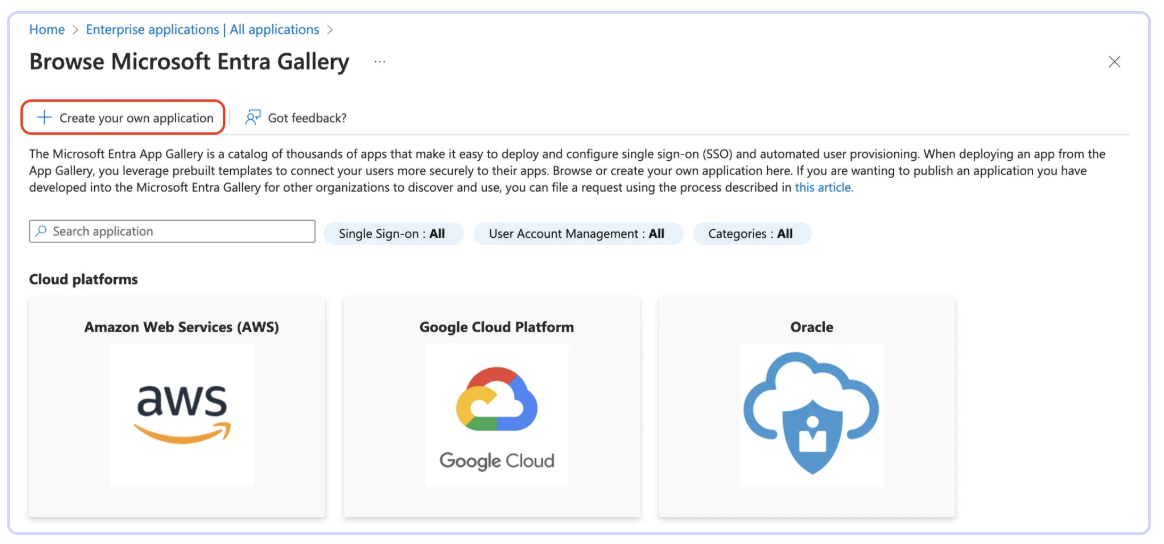Open the ellipsis menu beside the page title
This screenshot has height=544, width=1164.
pyautogui.click(x=380, y=62)
